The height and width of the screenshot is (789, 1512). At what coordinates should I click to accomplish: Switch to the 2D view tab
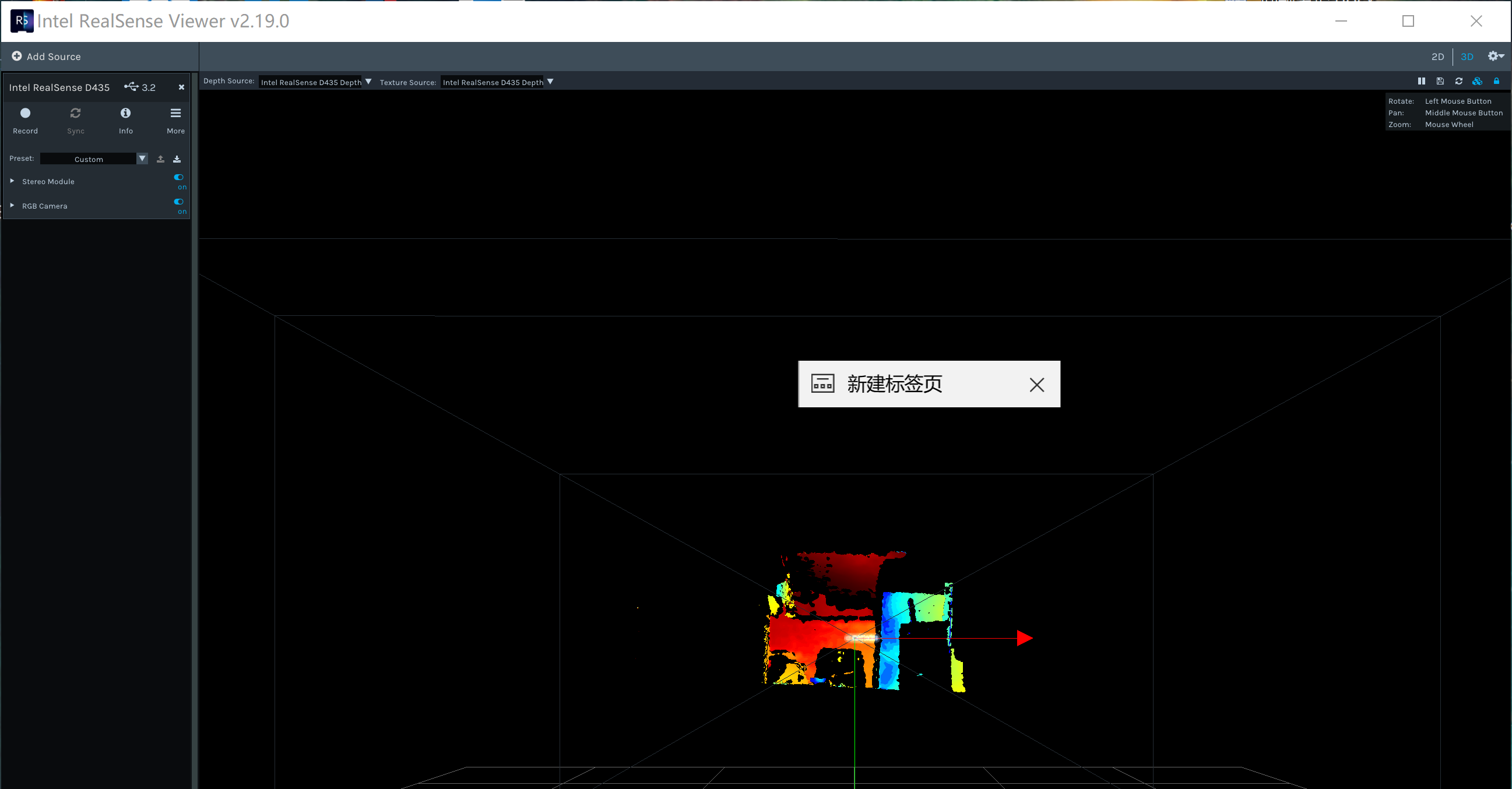pyautogui.click(x=1437, y=57)
